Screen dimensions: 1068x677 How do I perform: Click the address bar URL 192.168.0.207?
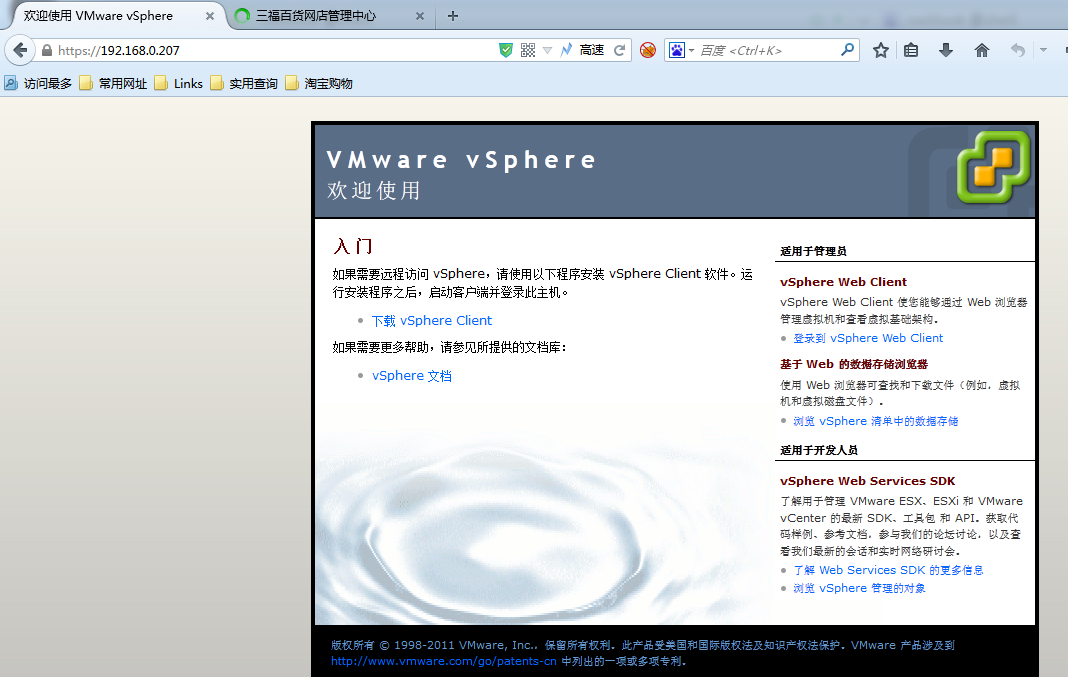point(119,50)
